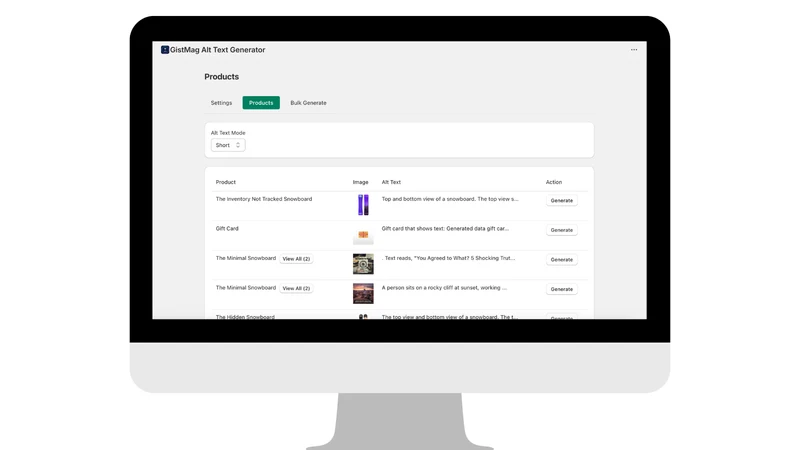Image resolution: width=800 pixels, height=450 pixels.
Task: Click the Product column header
Action: pos(226,182)
